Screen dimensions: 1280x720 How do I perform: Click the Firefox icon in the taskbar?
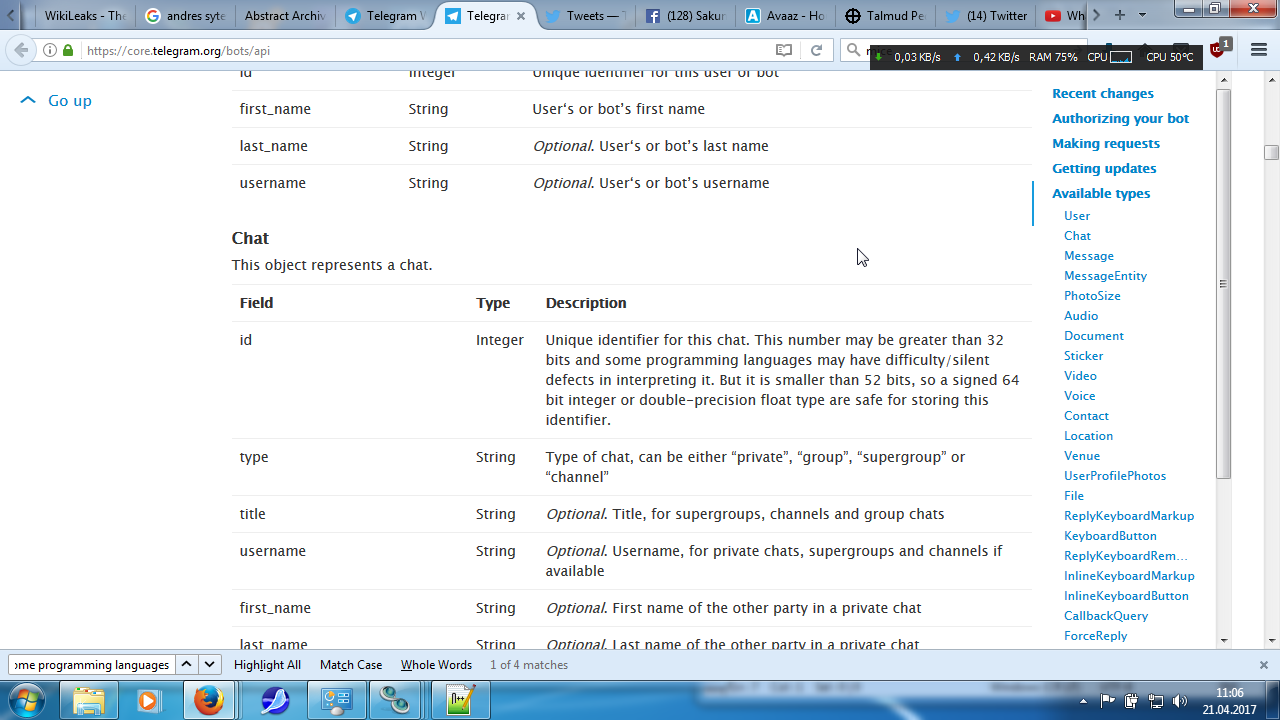pos(209,700)
